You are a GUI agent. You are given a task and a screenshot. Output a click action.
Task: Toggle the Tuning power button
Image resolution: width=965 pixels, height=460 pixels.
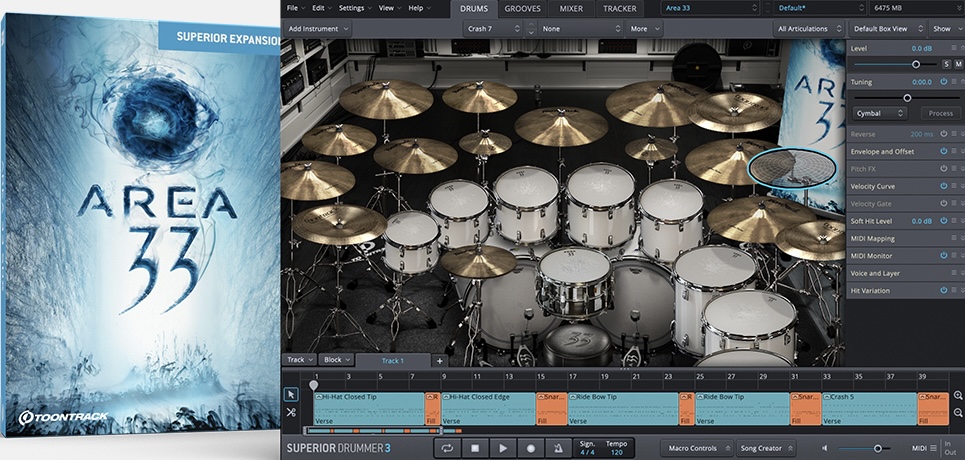[943, 82]
